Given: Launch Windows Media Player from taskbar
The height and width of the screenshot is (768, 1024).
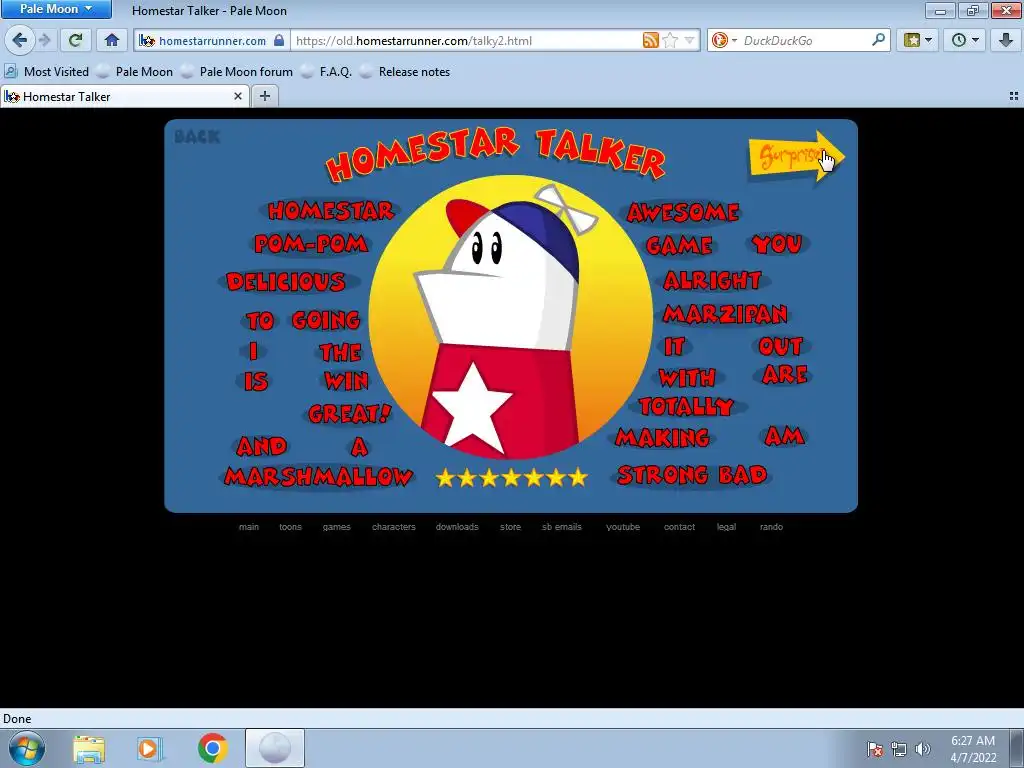Looking at the screenshot, I should pos(150,749).
